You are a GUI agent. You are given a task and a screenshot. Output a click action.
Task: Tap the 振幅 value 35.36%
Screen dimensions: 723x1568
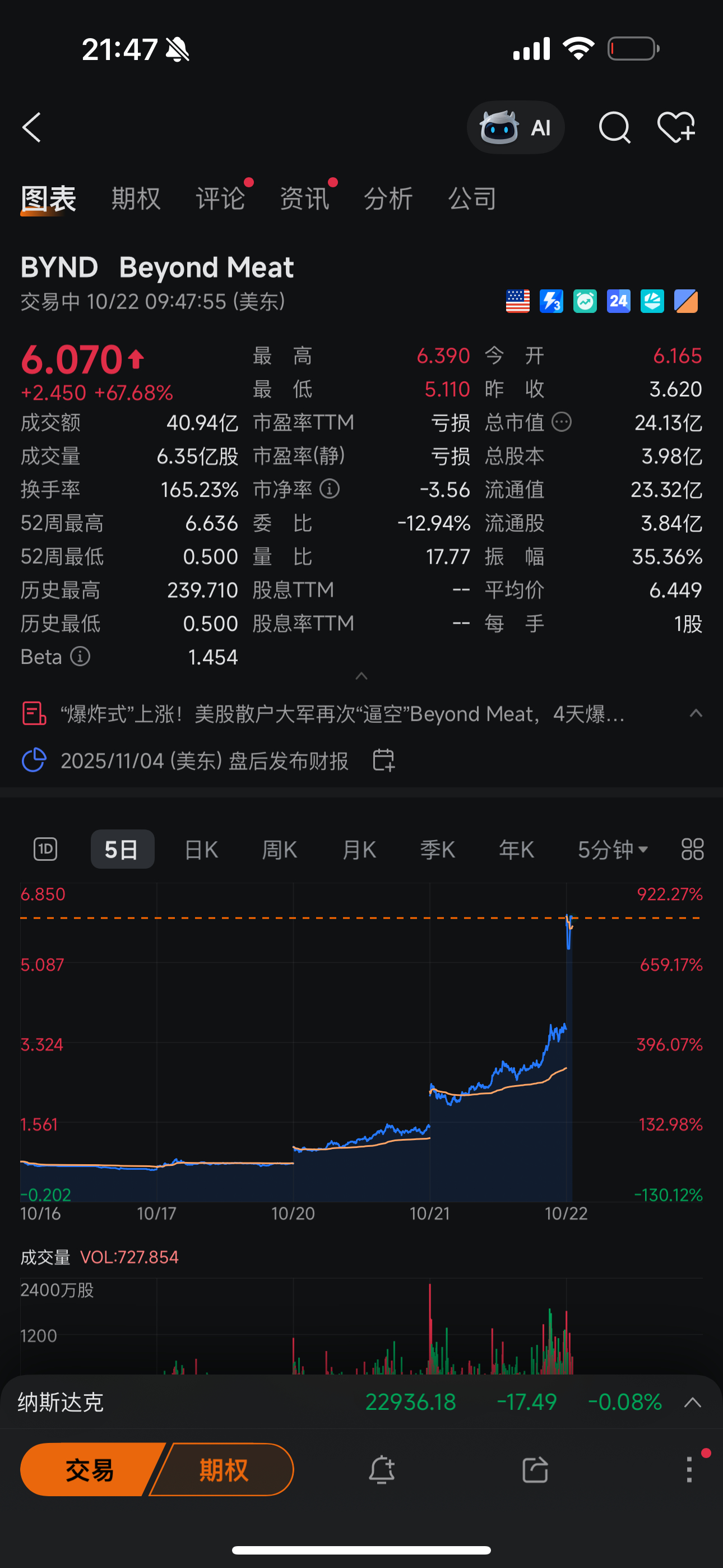click(x=667, y=556)
